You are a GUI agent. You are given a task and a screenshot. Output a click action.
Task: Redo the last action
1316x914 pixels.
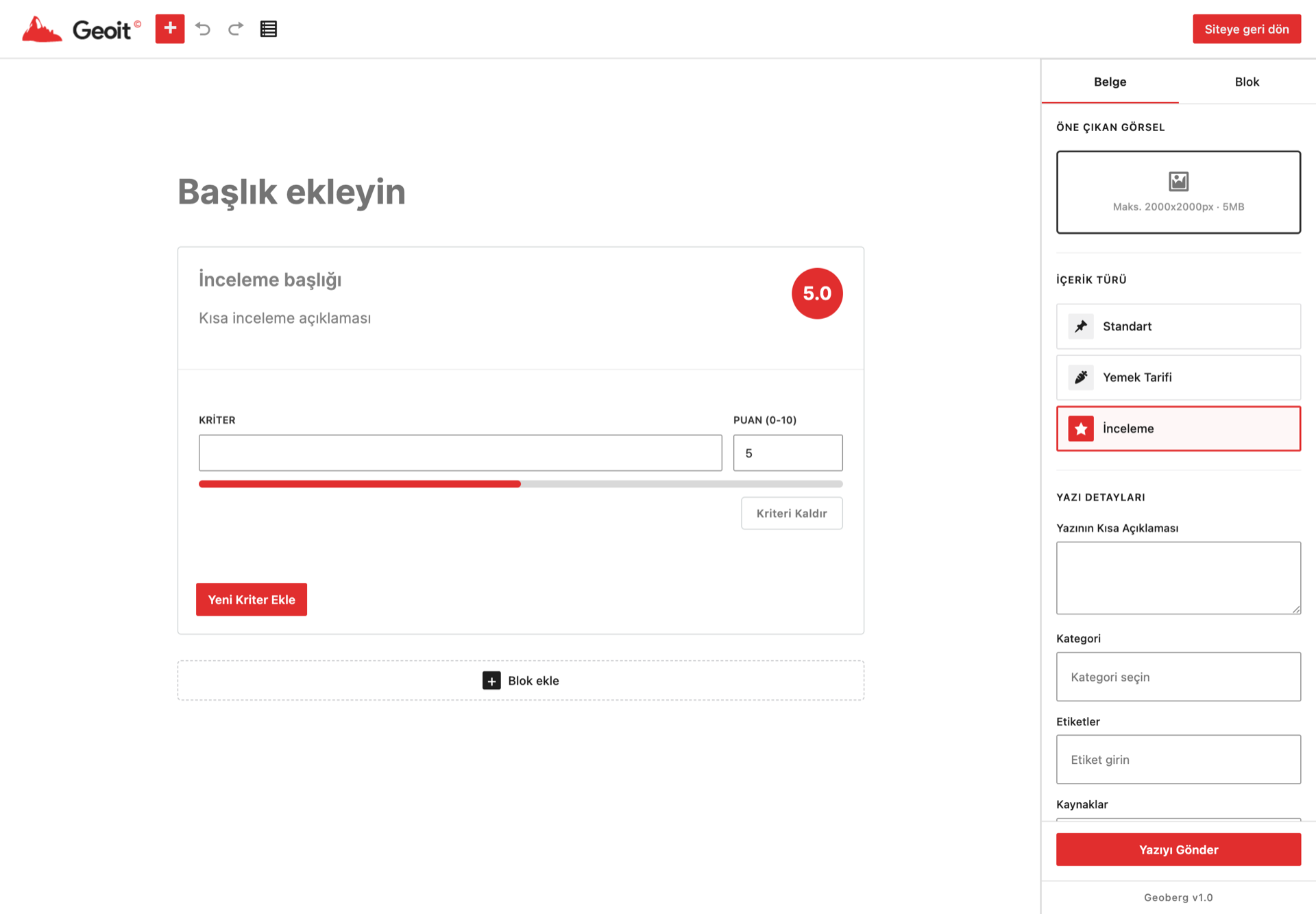point(236,29)
